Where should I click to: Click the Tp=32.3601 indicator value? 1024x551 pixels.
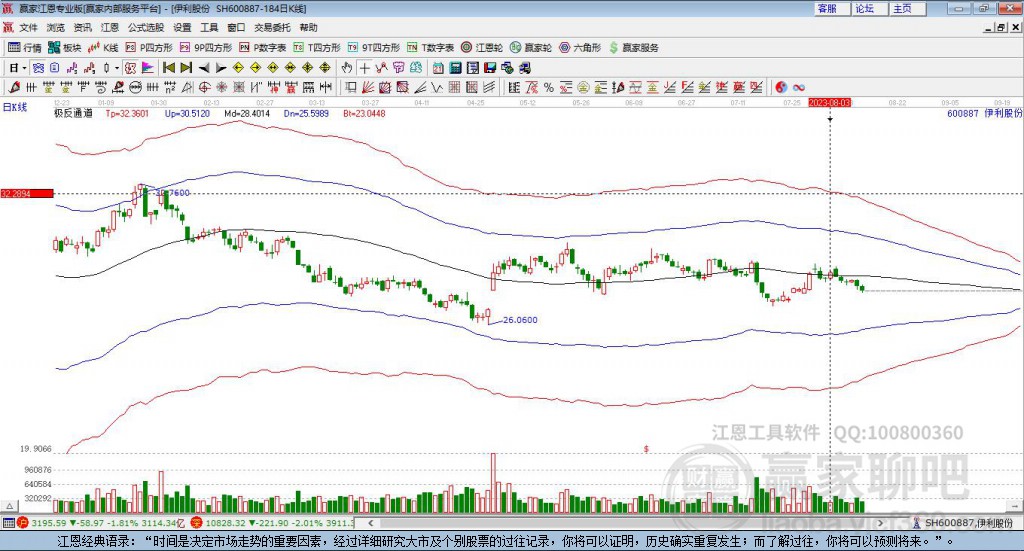pyautogui.click(x=127, y=113)
